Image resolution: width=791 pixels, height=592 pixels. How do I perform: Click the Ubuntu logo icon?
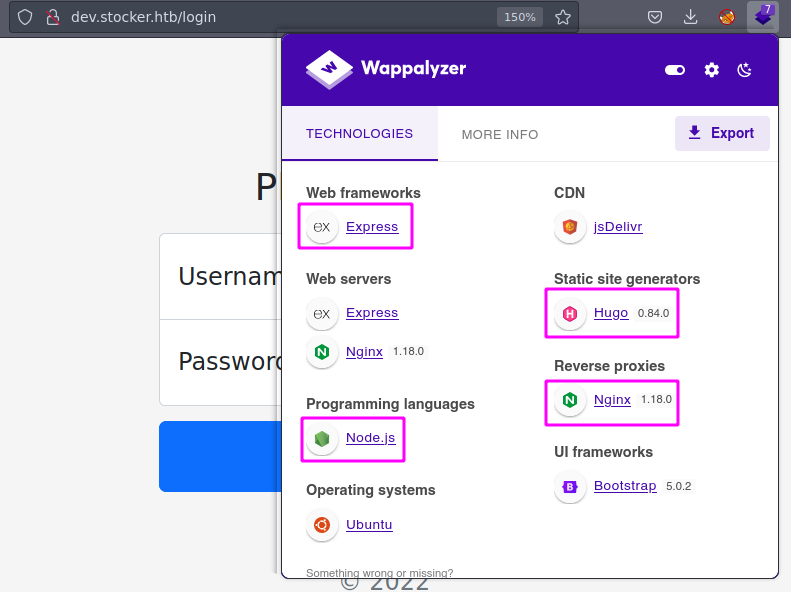322,525
